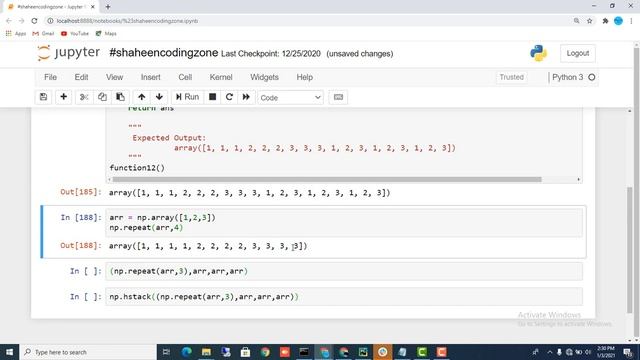This screenshot has width=640, height=360.
Task: Open the browser three-dot menu
Action: (631, 21)
